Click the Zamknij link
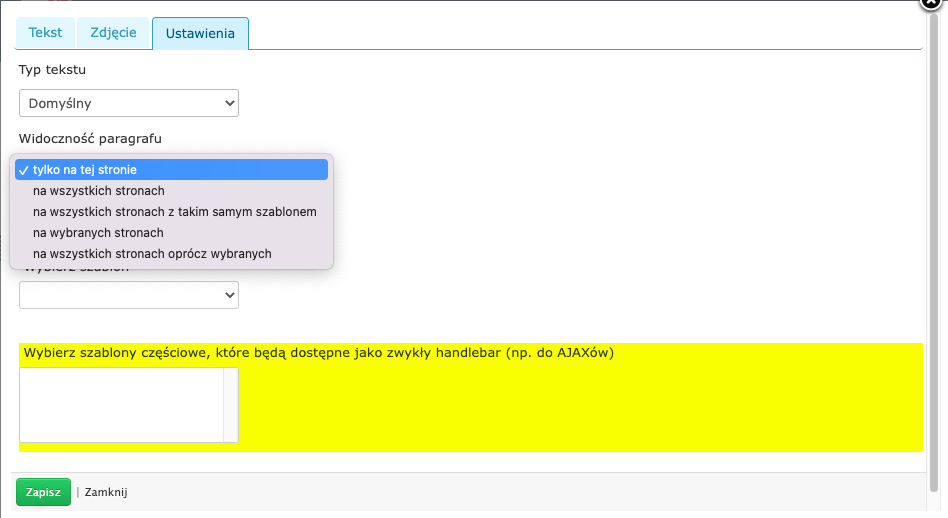948x518 pixels. tap(106, 492)
